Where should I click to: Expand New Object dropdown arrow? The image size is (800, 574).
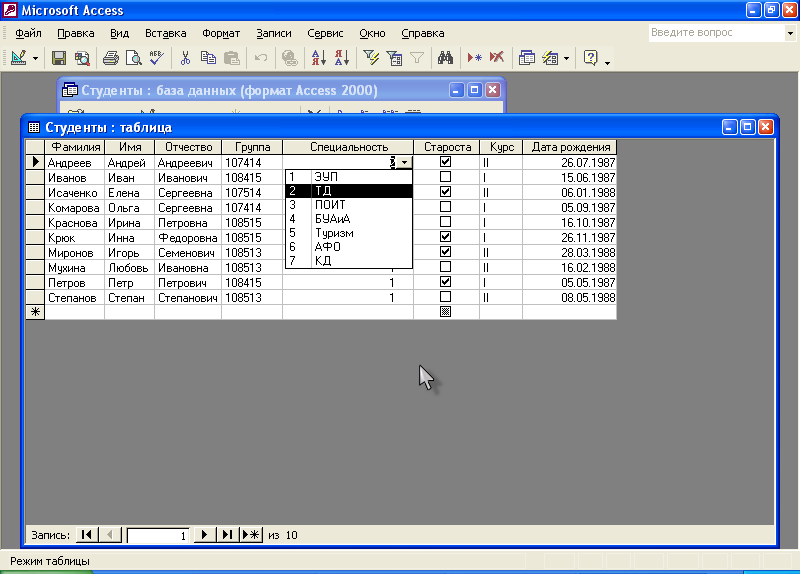(566, 58)
